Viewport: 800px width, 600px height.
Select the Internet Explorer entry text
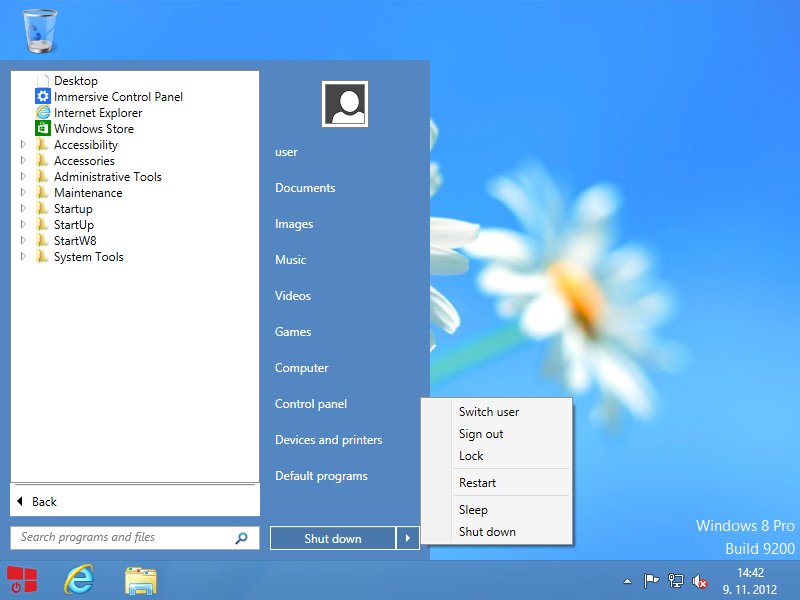[98, 113]
